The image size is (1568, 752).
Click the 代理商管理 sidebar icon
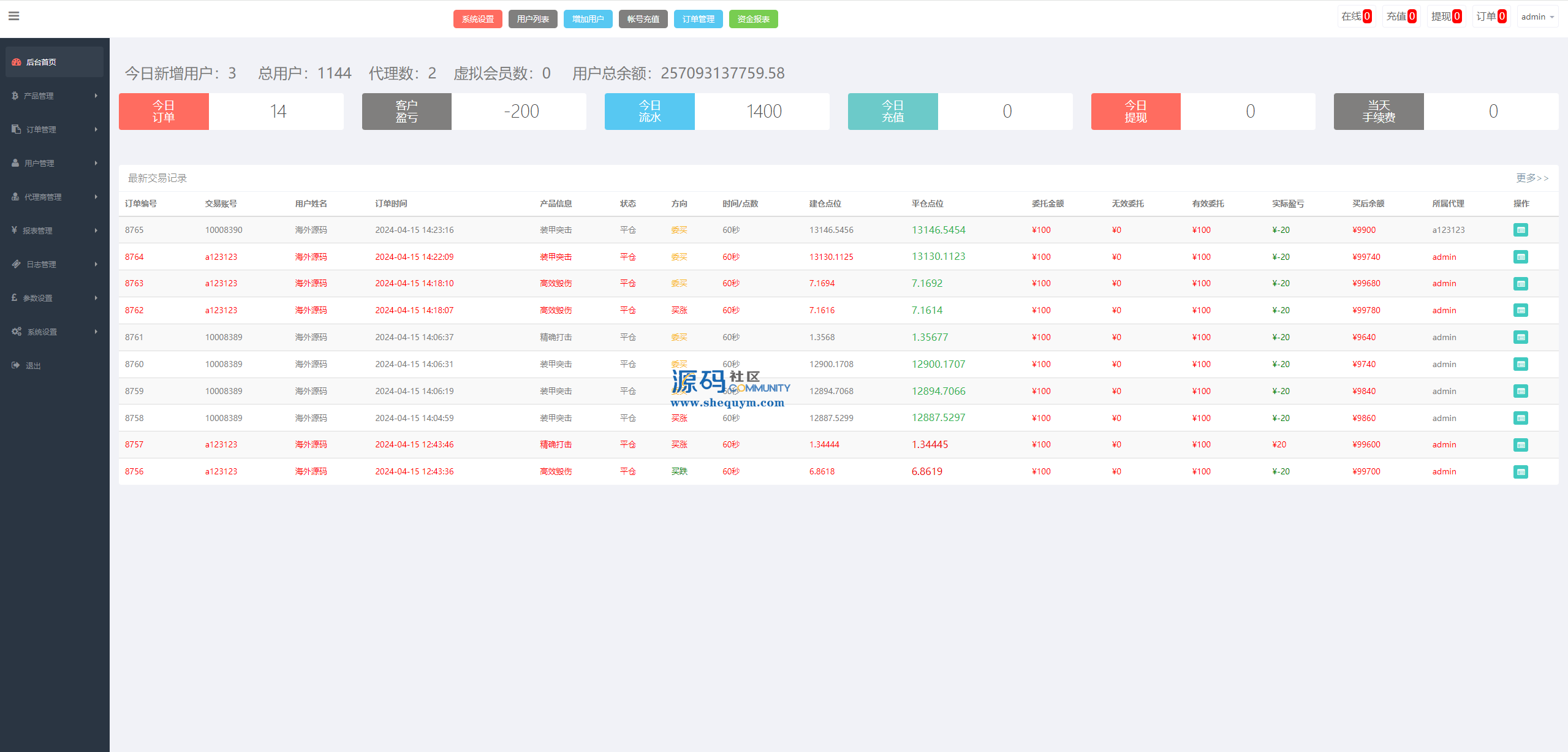pyautogui.click(x=15, y=197)
